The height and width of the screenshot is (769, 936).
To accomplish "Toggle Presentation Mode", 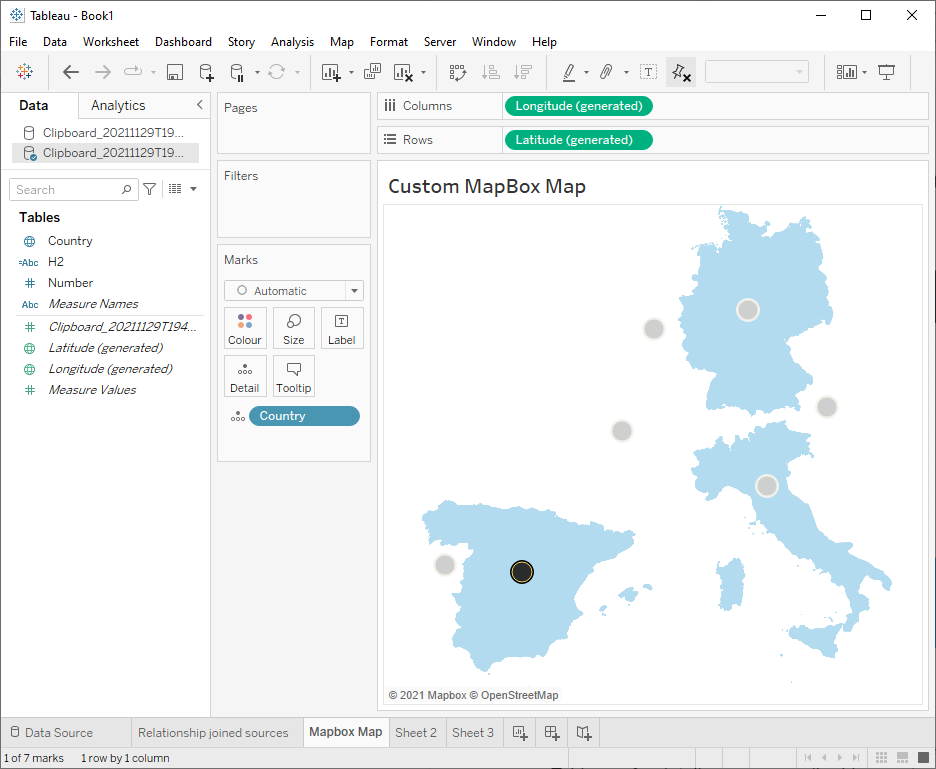I will click(x=886, y=72).
